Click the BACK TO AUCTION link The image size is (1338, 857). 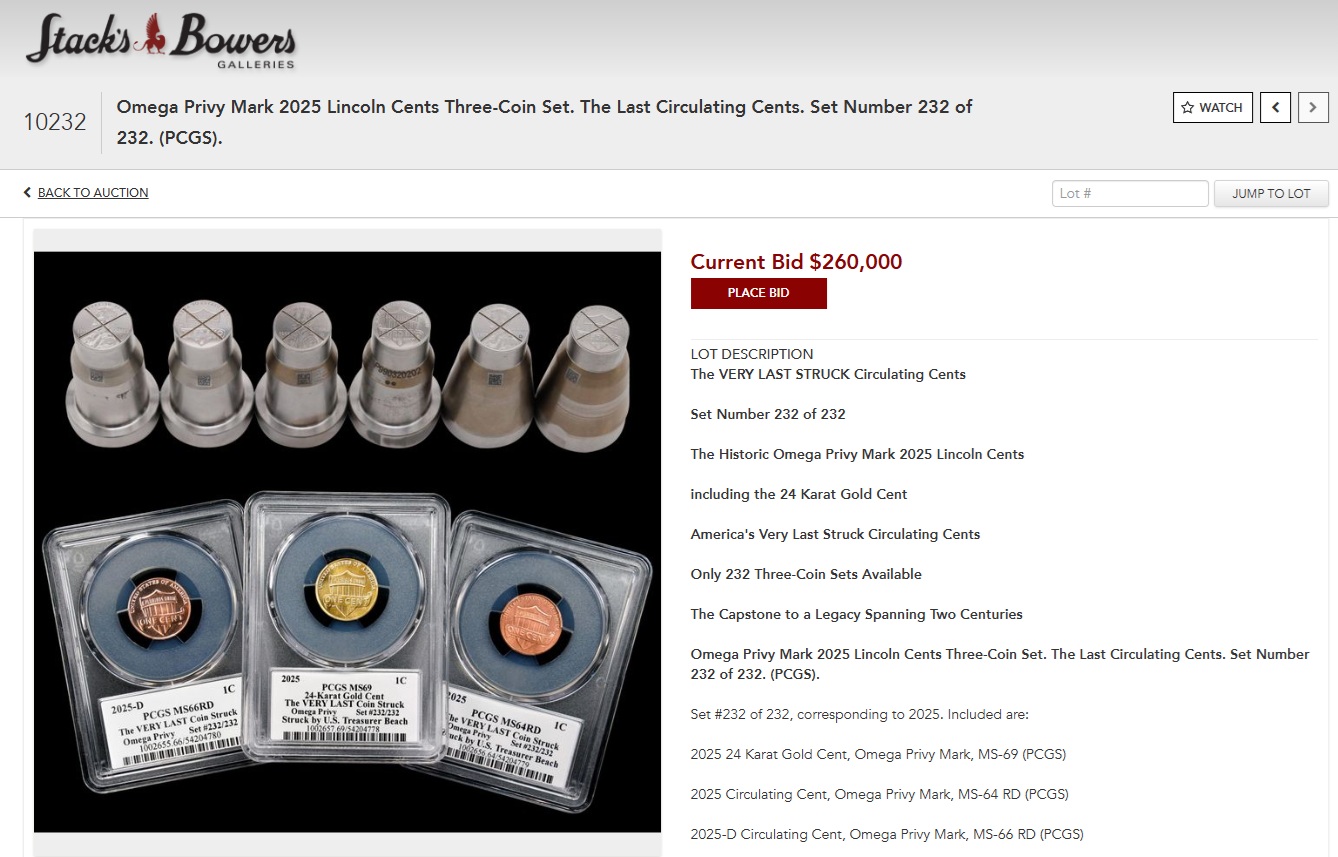click(x=93, y=193)
